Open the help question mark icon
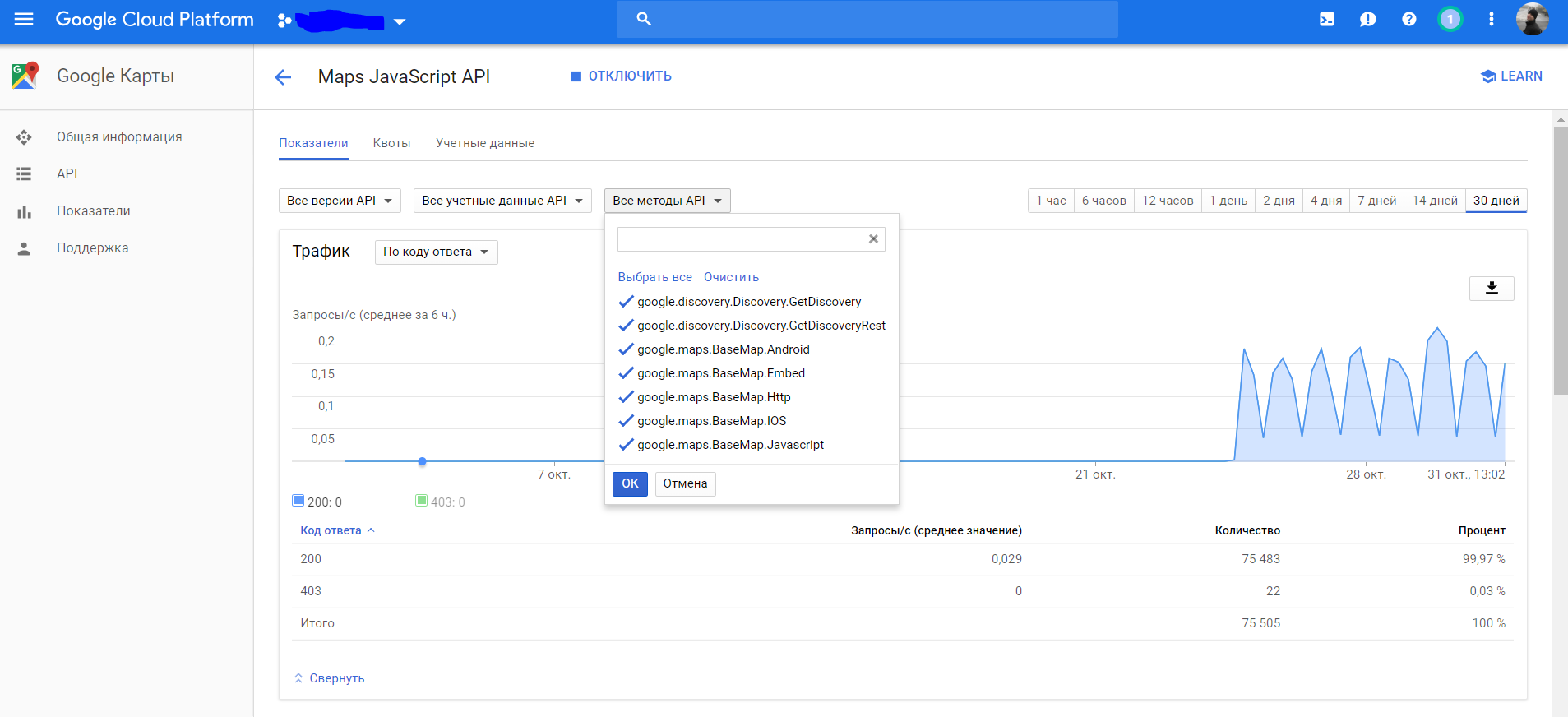Viewport: 1568px width, 717px height. pos(1409,19)
